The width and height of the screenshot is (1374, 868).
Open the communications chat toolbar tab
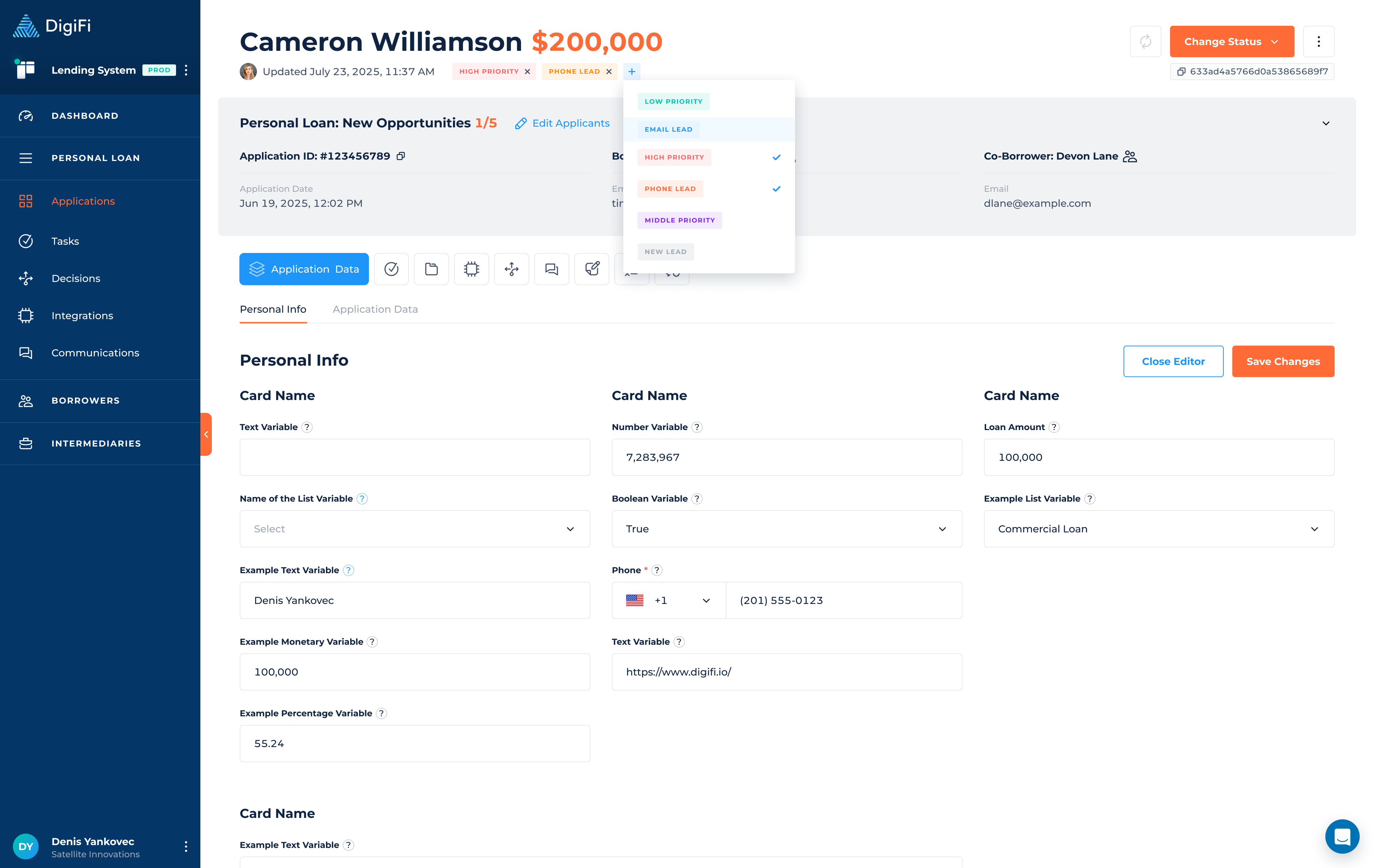point(551,269)
